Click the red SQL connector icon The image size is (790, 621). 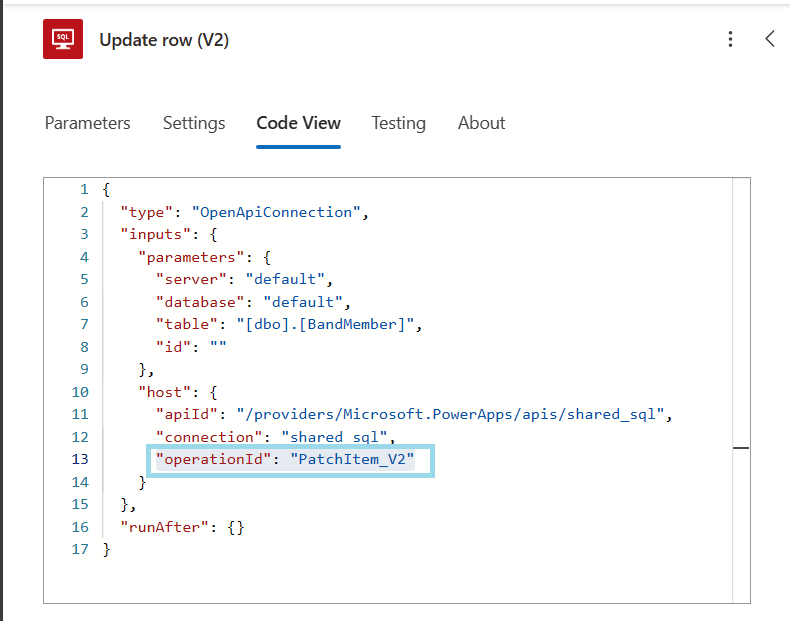tap(63, 39)
